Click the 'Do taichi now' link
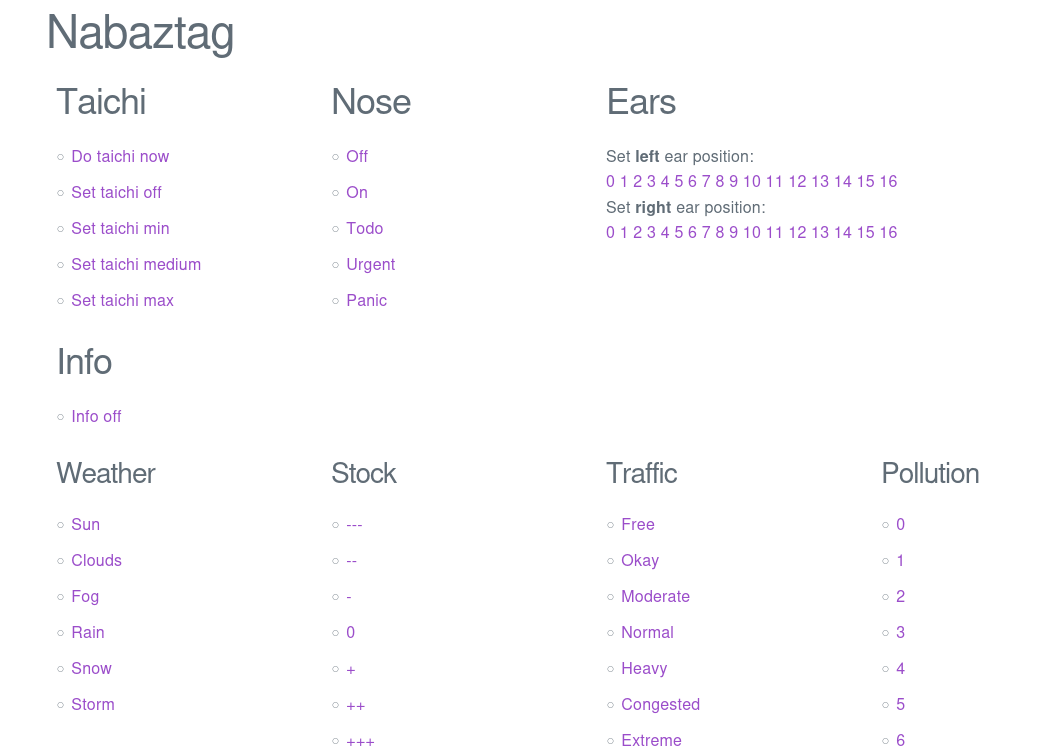 coord(120,156)
